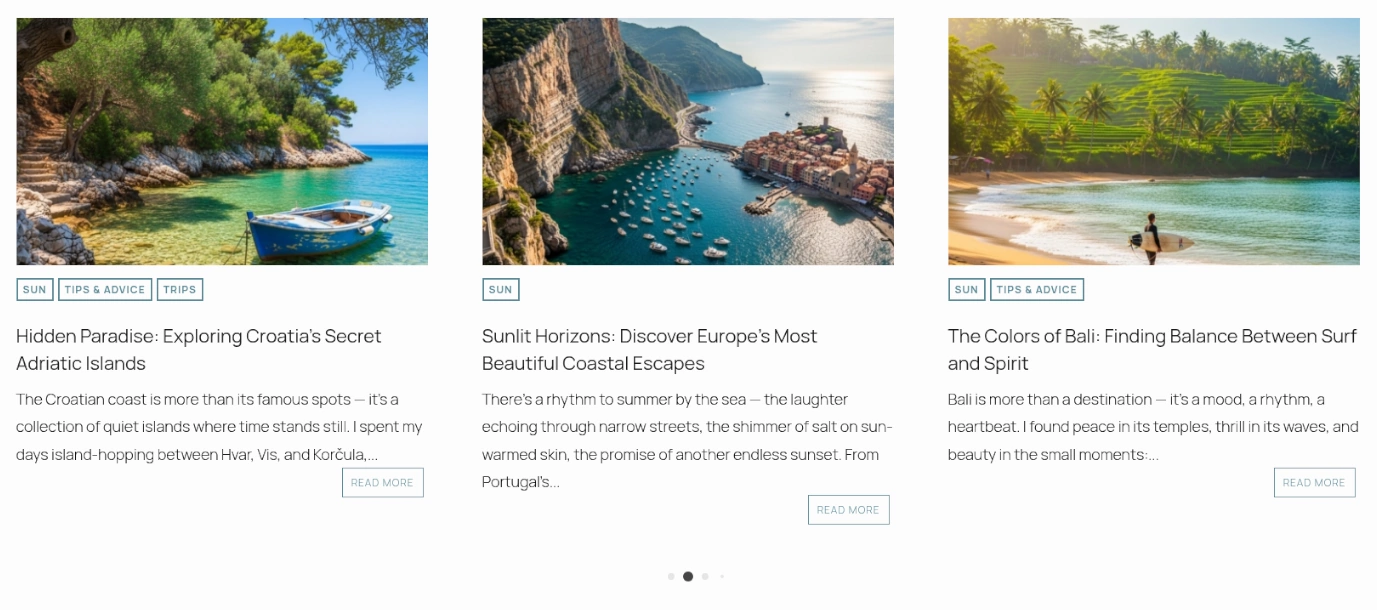Click the TIPS & ADVICE tag under the Croatia post

[x=105, y=290]
